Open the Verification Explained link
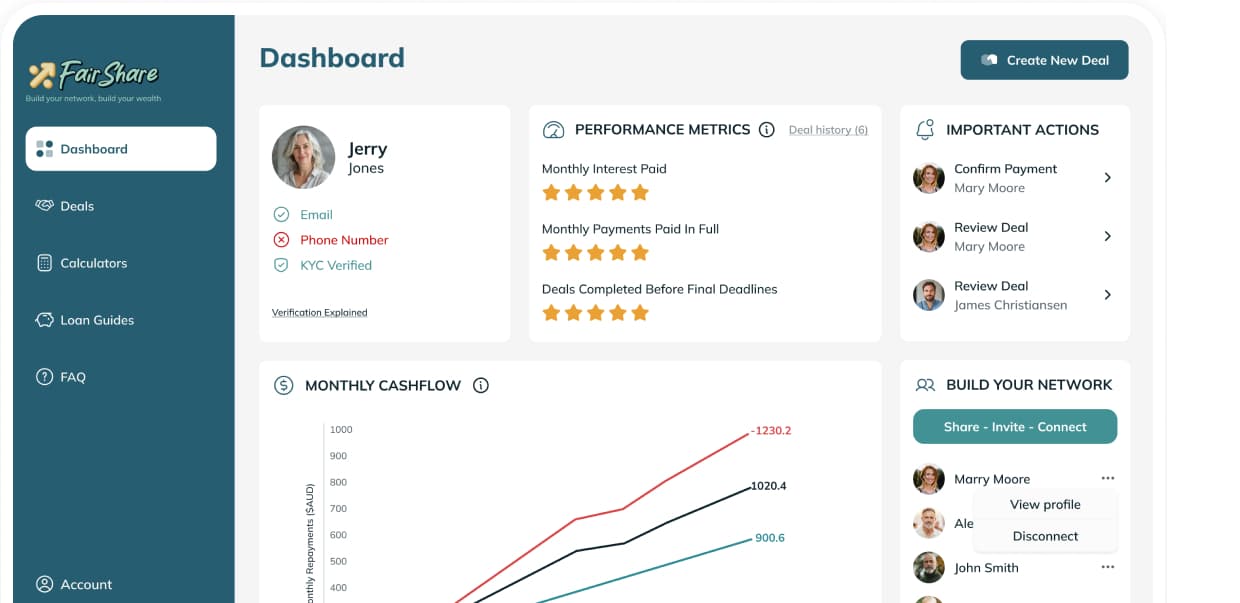 (319, 313)
